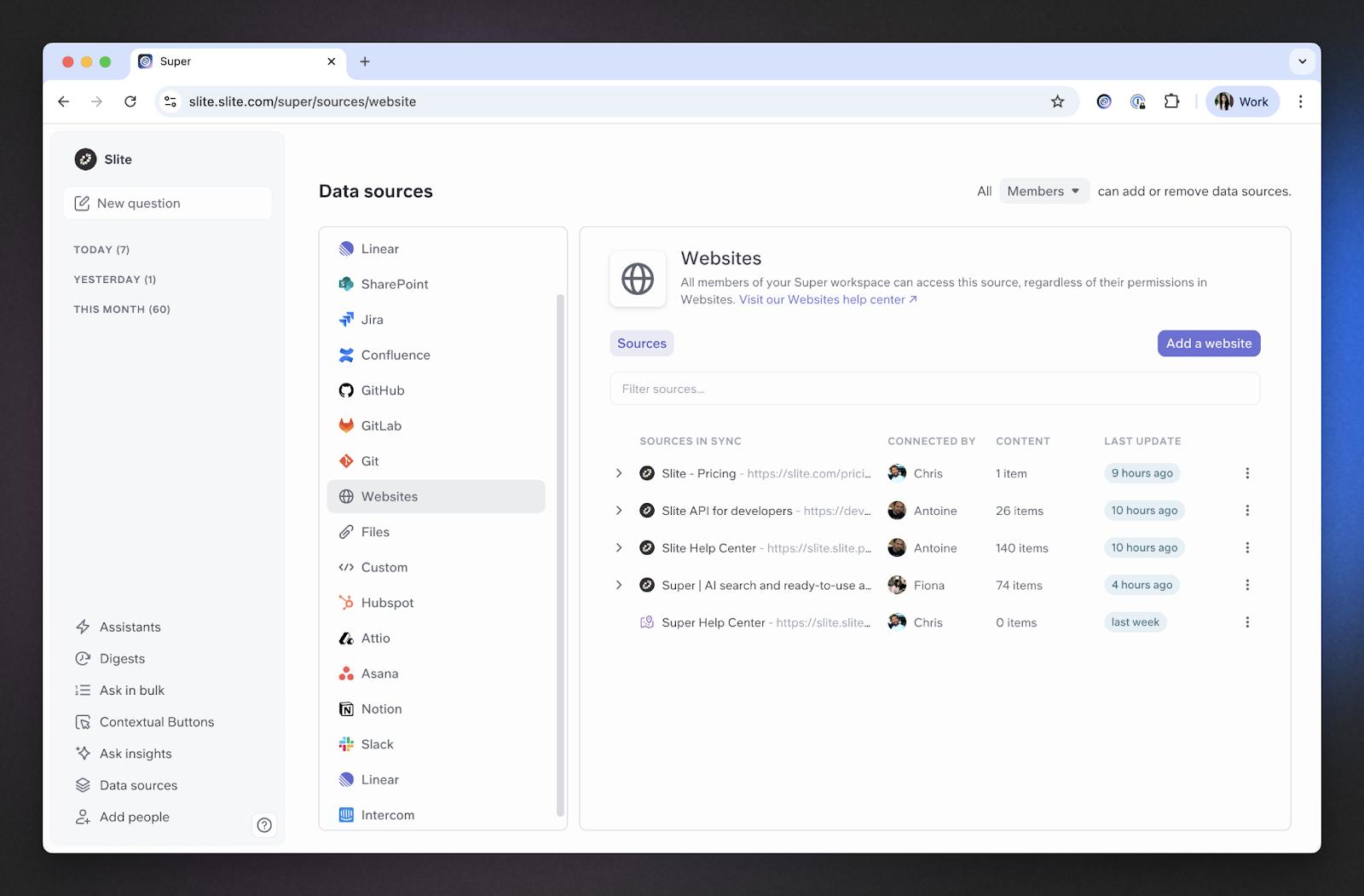Select Asana data source
1364x896 pixels.
click(436, 673)
